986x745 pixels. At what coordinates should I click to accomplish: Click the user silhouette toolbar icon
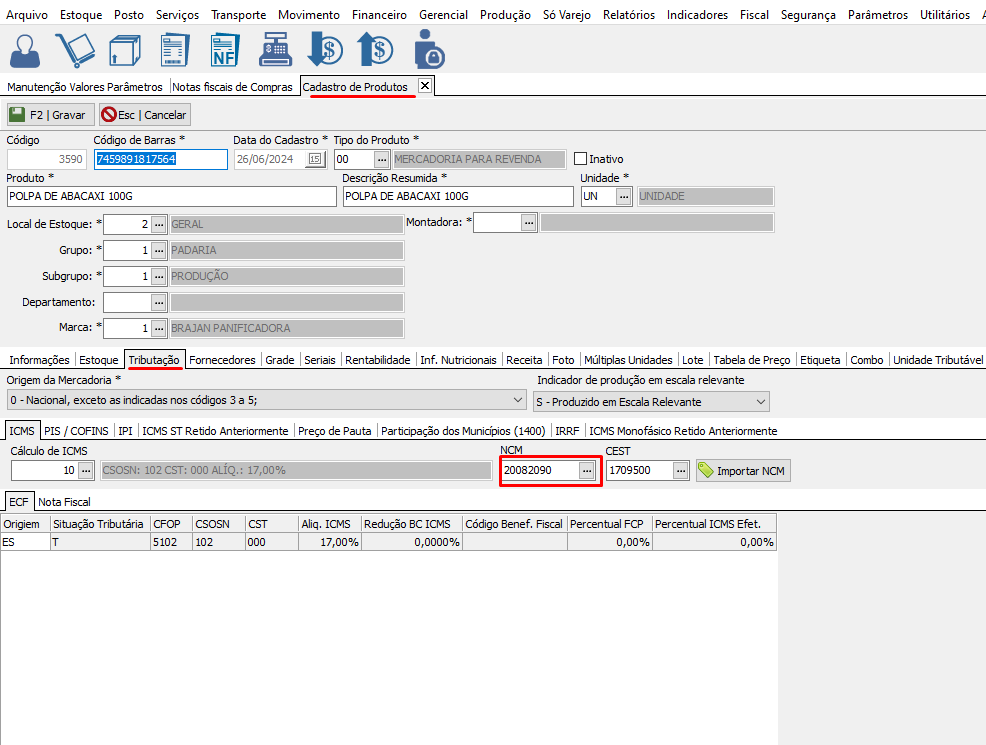30,50
